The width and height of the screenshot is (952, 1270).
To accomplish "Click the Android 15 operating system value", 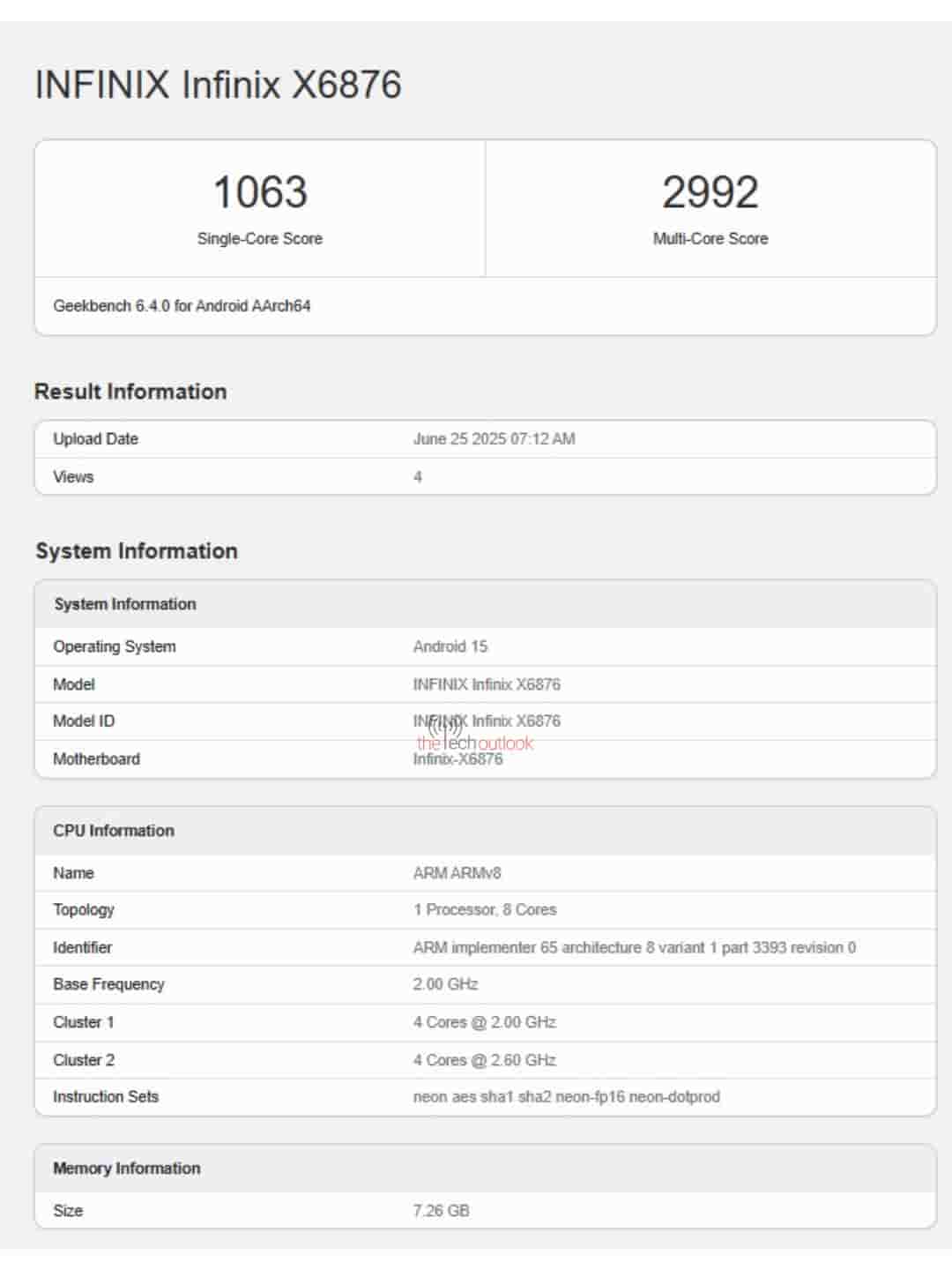I will click(x=450, y=646).
